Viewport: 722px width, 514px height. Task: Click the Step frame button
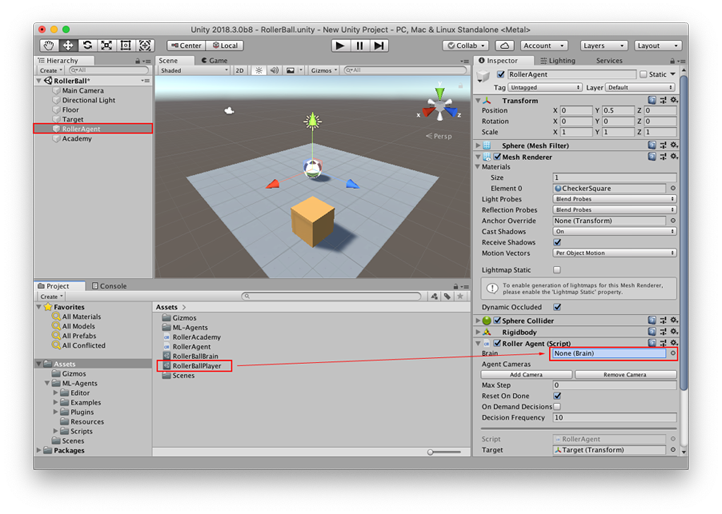pyautogui.click(x=379, y=46)
